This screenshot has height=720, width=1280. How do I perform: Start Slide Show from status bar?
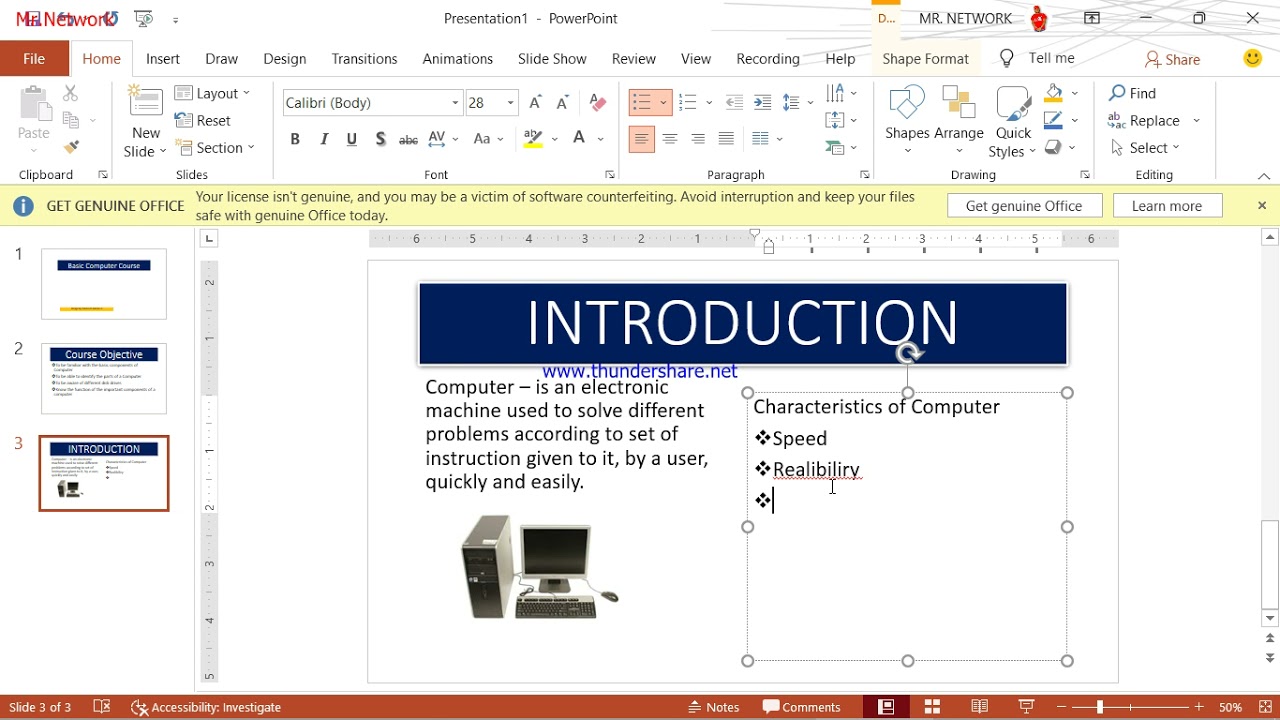tap(1026, 707)
